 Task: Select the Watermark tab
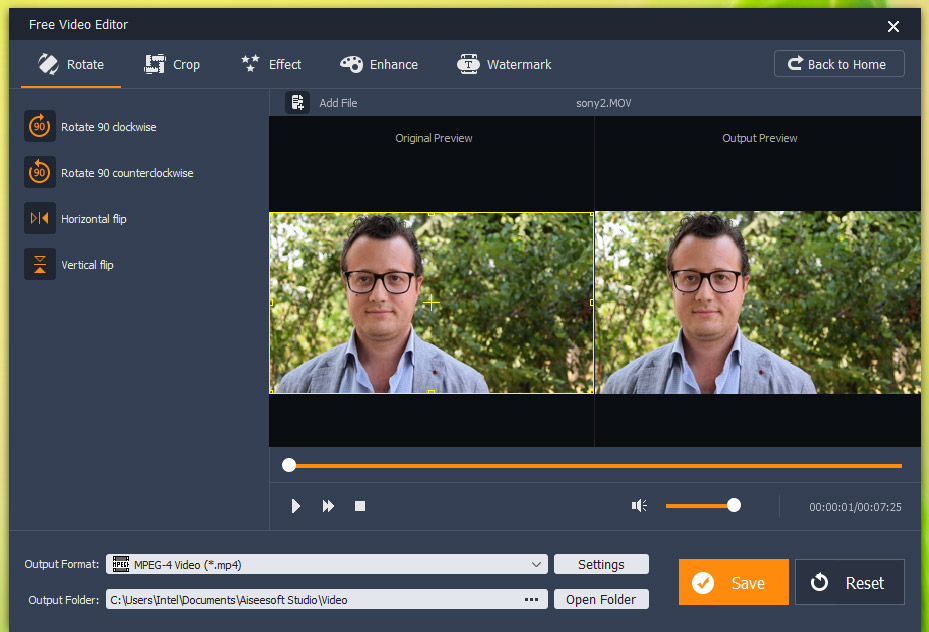[x=505, y=65]
